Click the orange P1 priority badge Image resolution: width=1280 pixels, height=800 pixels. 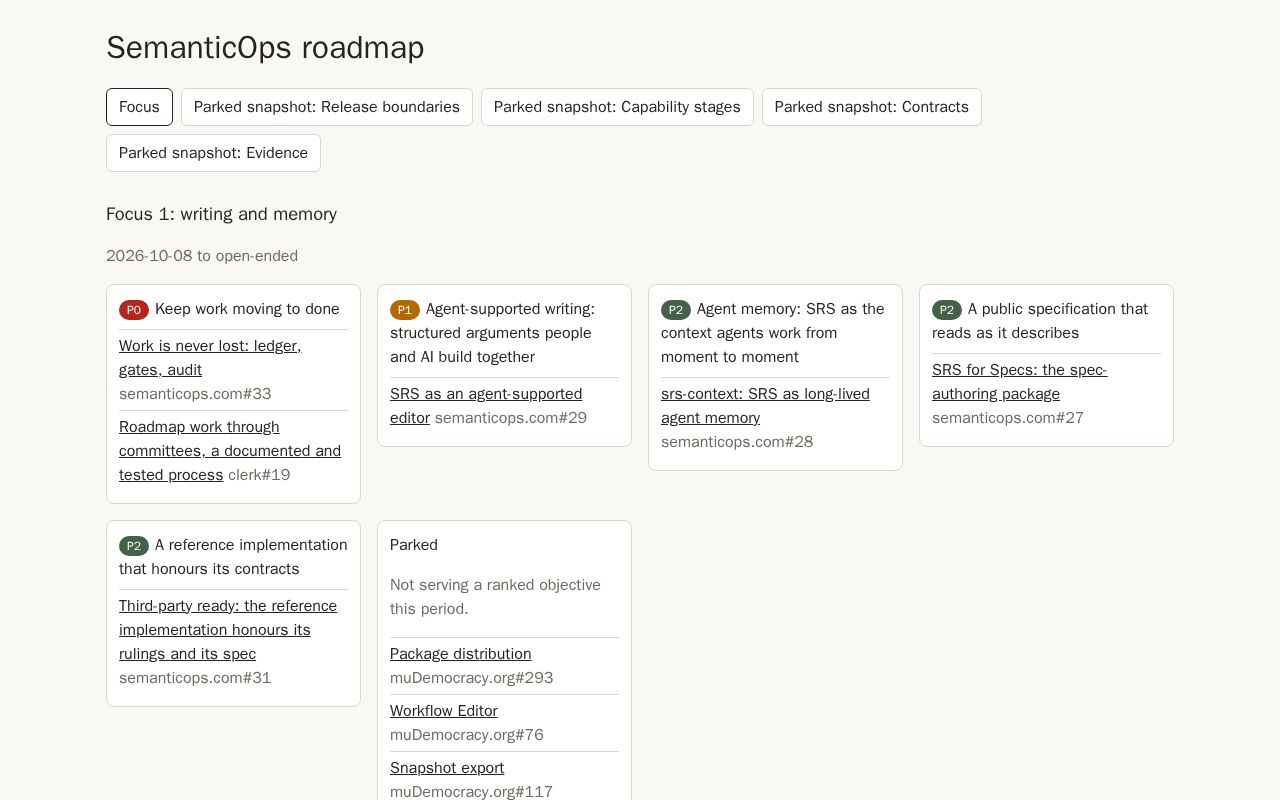pyautogui.click(x=405, y=310)
